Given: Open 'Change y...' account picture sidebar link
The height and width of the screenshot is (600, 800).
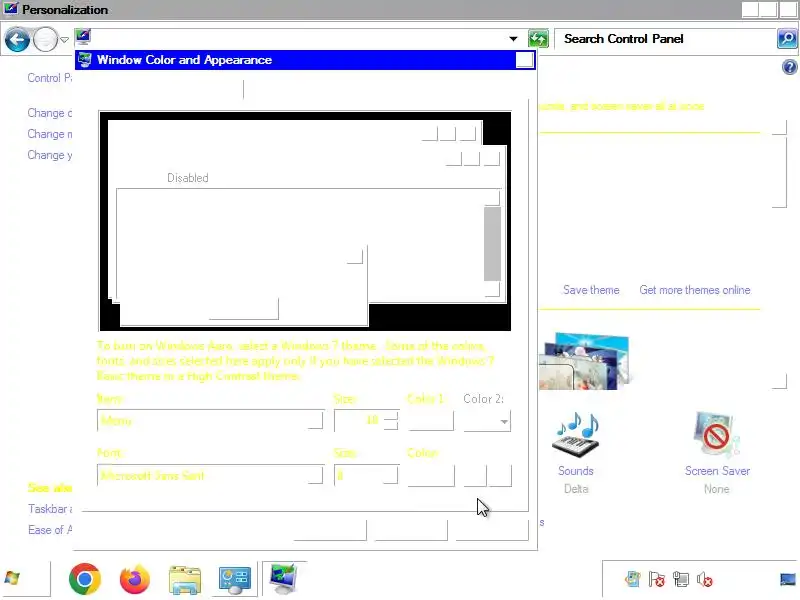Looking at the screenshot, I should (49, 155).
